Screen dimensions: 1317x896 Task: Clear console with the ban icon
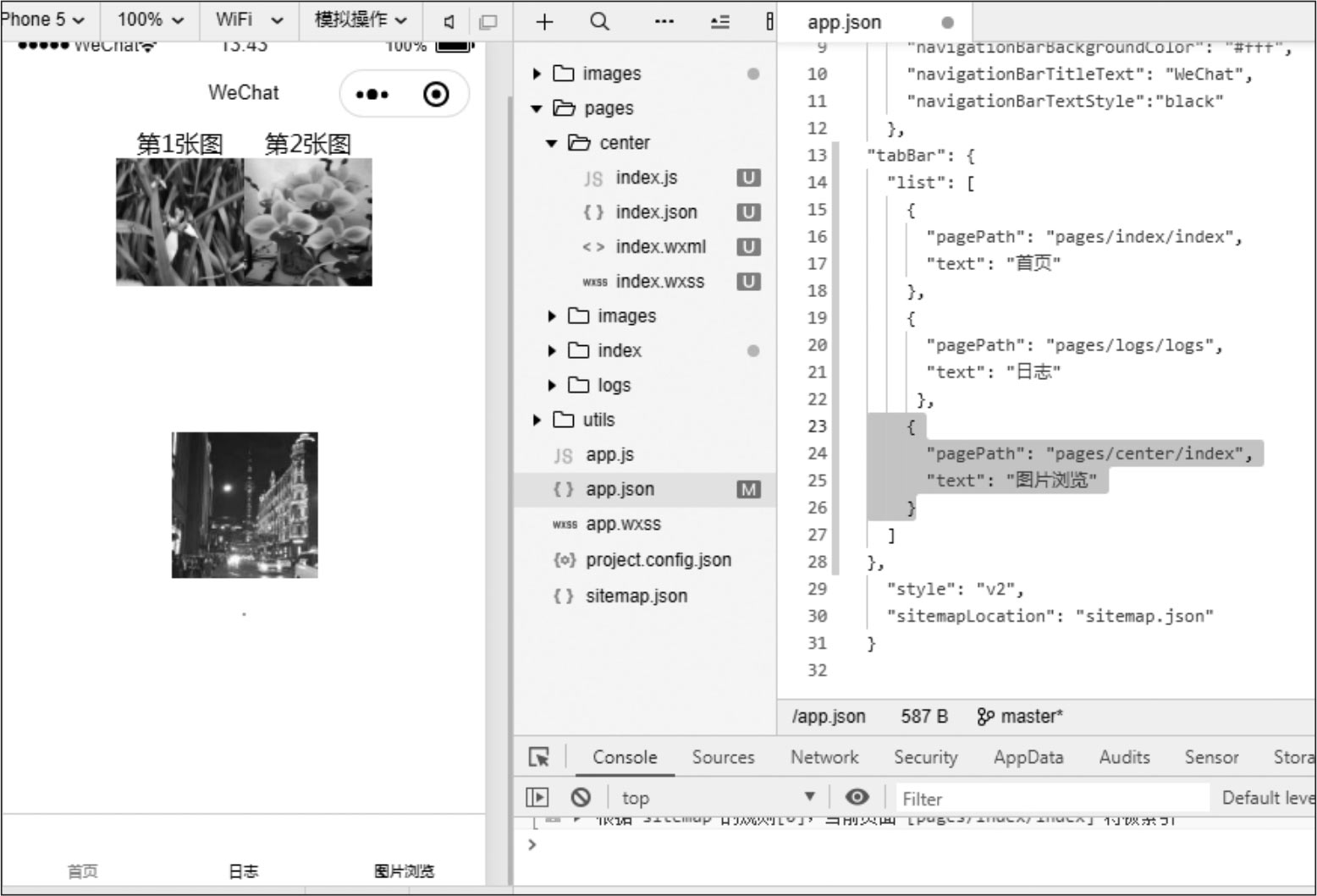point(581,797)
